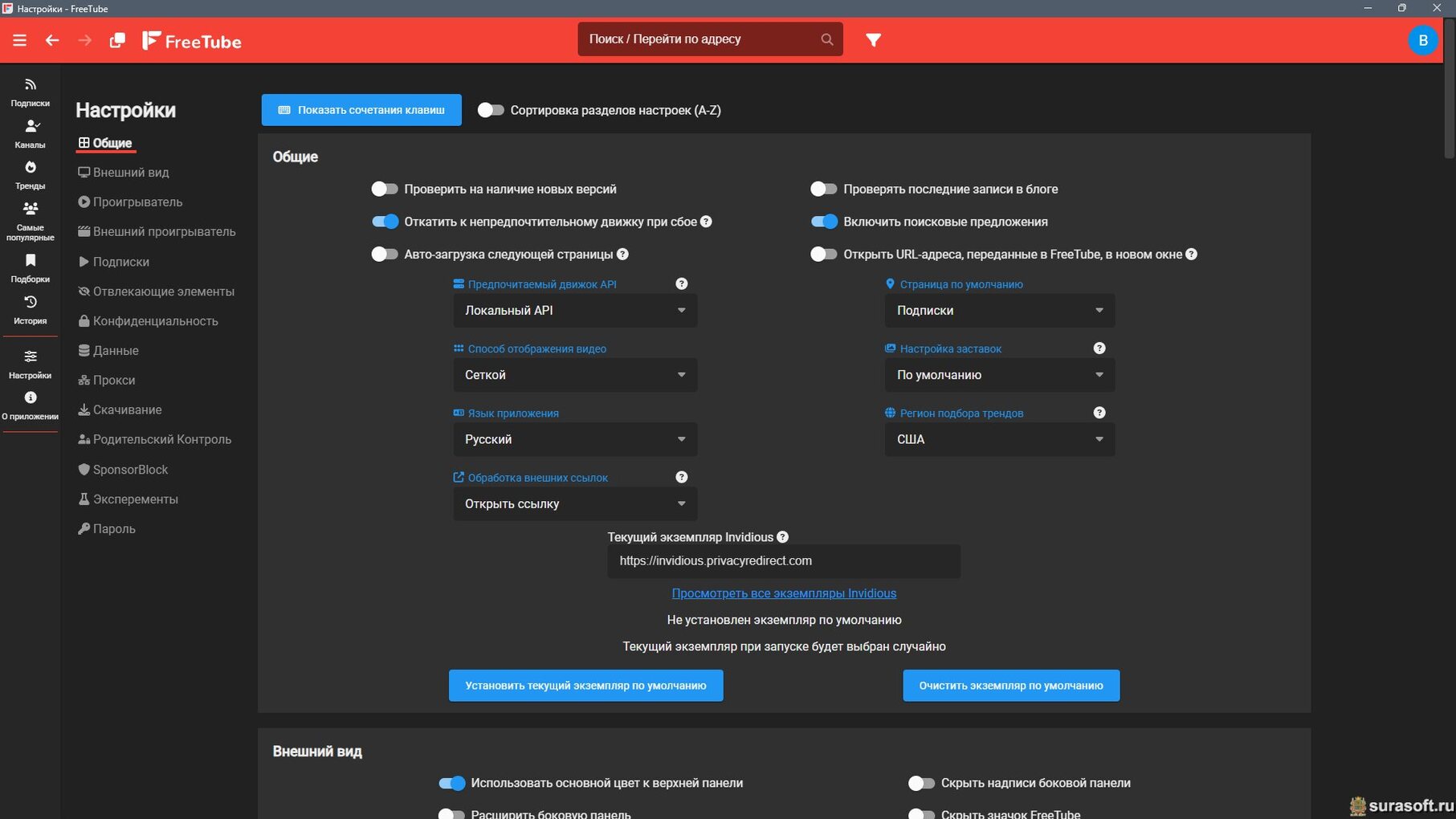Show help for Авто-загрузка следующей страницы
This screenshot has height=819, width=1456.
622,255
